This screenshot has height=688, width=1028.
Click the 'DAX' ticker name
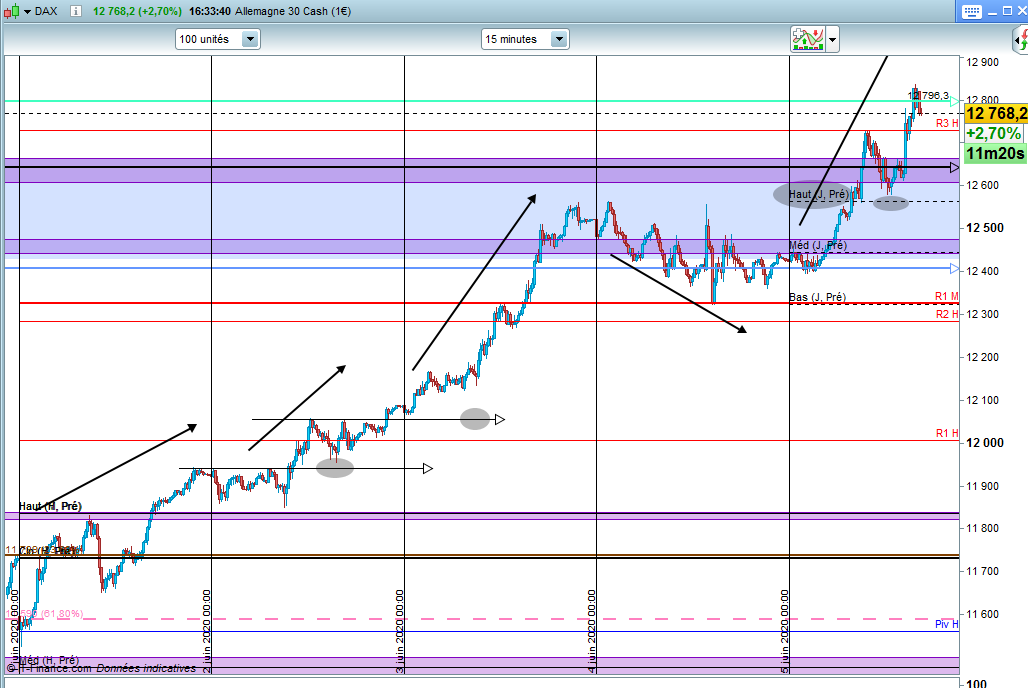coord(46,11)
